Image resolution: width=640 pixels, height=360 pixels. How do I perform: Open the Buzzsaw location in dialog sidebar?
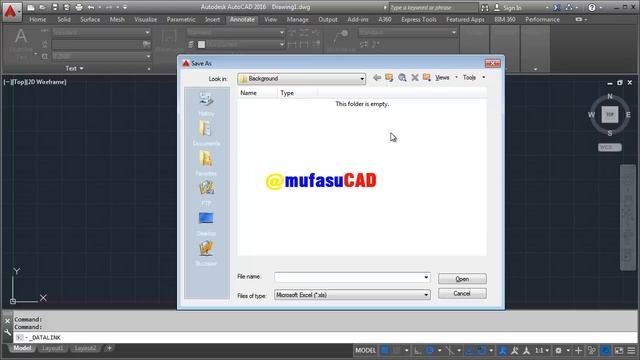pyautogui.click(x=206, y=253)
